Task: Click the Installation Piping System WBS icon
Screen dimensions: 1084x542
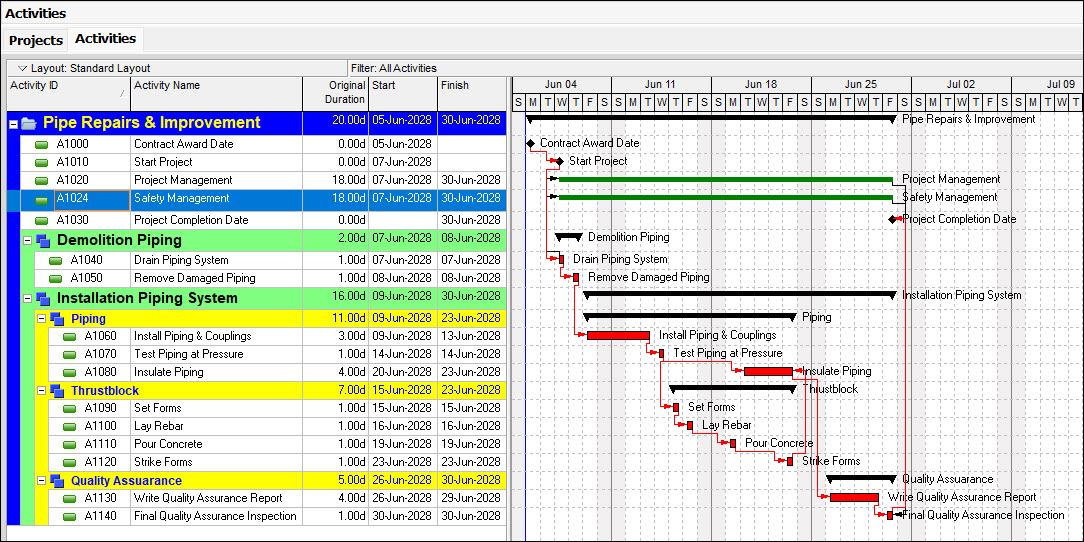Action: click(x=43, y=299)
